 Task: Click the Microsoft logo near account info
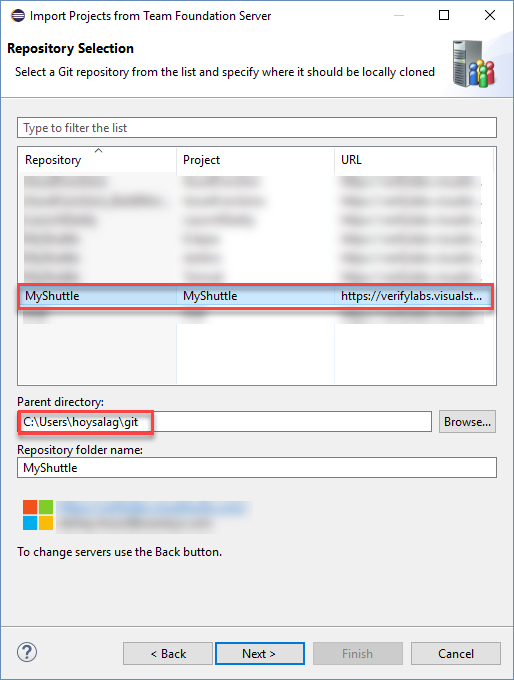coord(38,515)
